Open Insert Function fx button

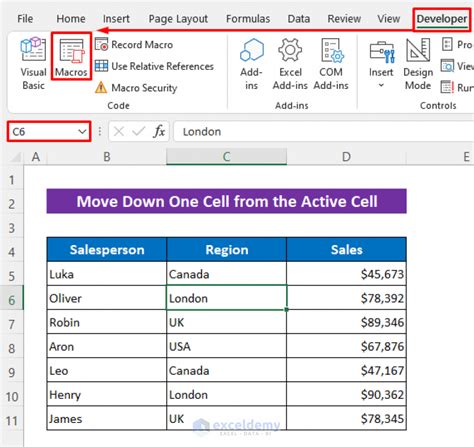[x=159, y=132]
